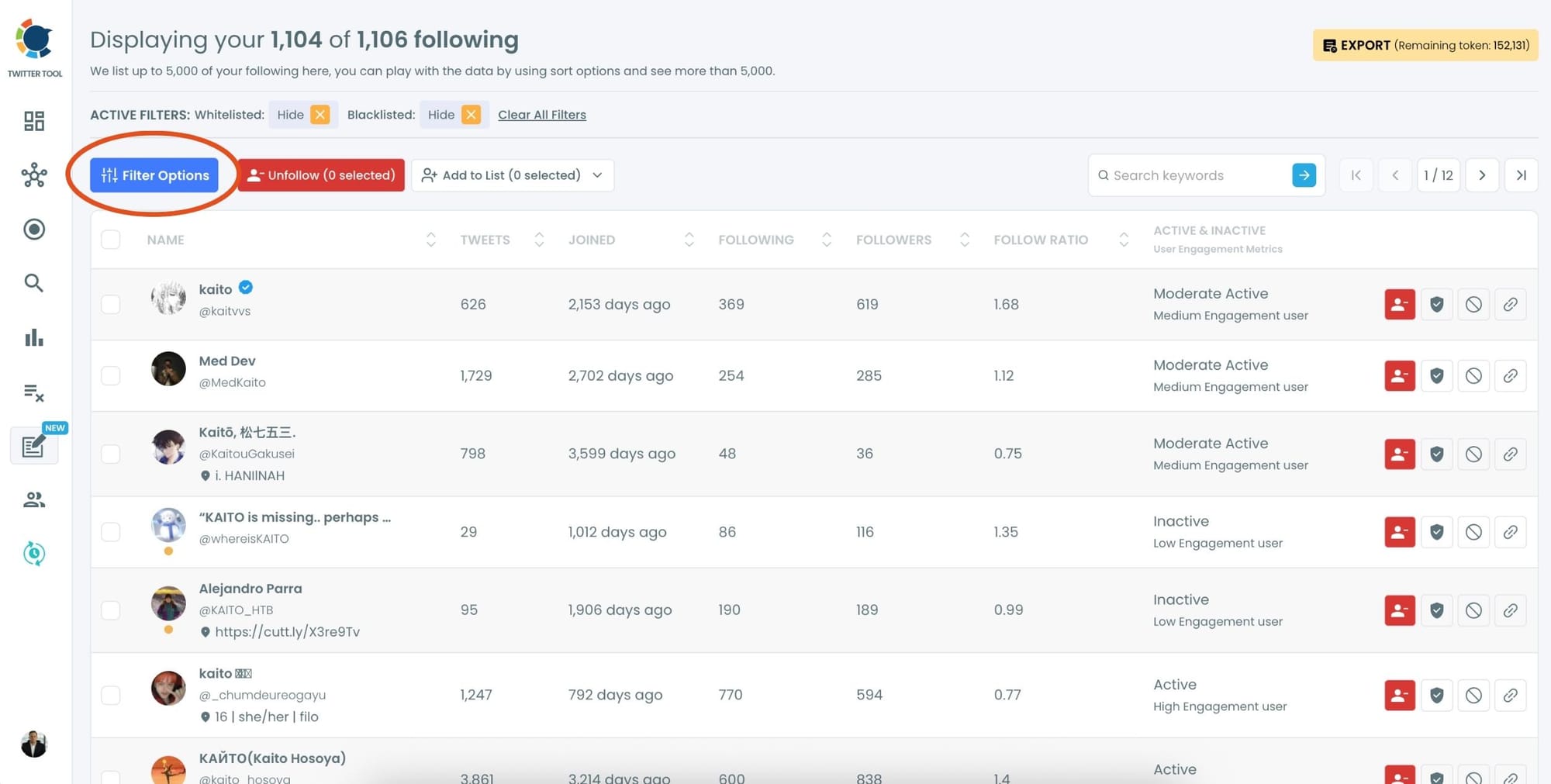
Task: Unfollow @_chumdeureogayu with red row button
Action: click(x=1400, y=696)
